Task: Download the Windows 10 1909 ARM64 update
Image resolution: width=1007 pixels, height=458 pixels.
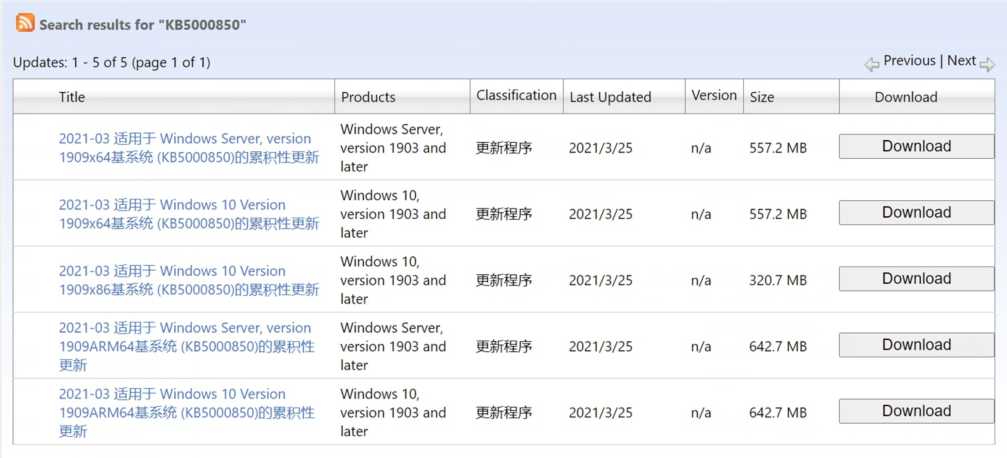Action: coord(916,411)
